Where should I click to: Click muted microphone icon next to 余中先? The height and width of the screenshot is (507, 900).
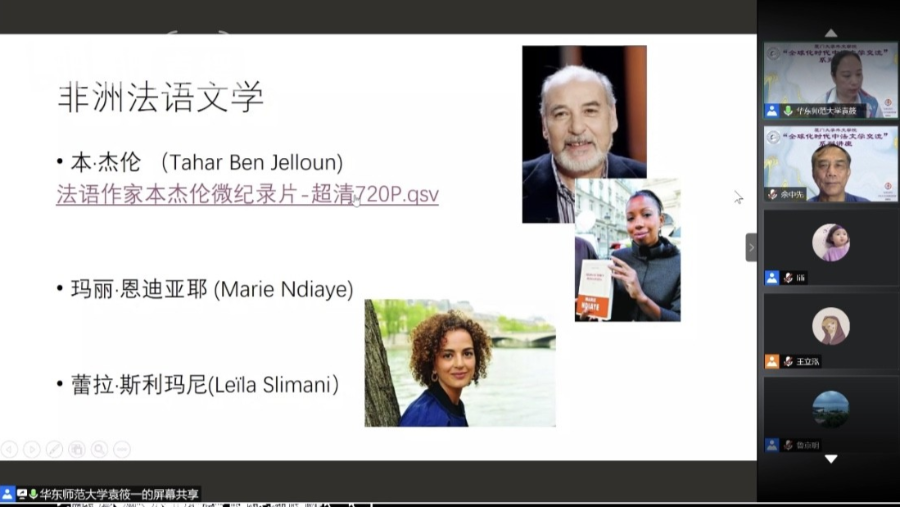[772, 195]
